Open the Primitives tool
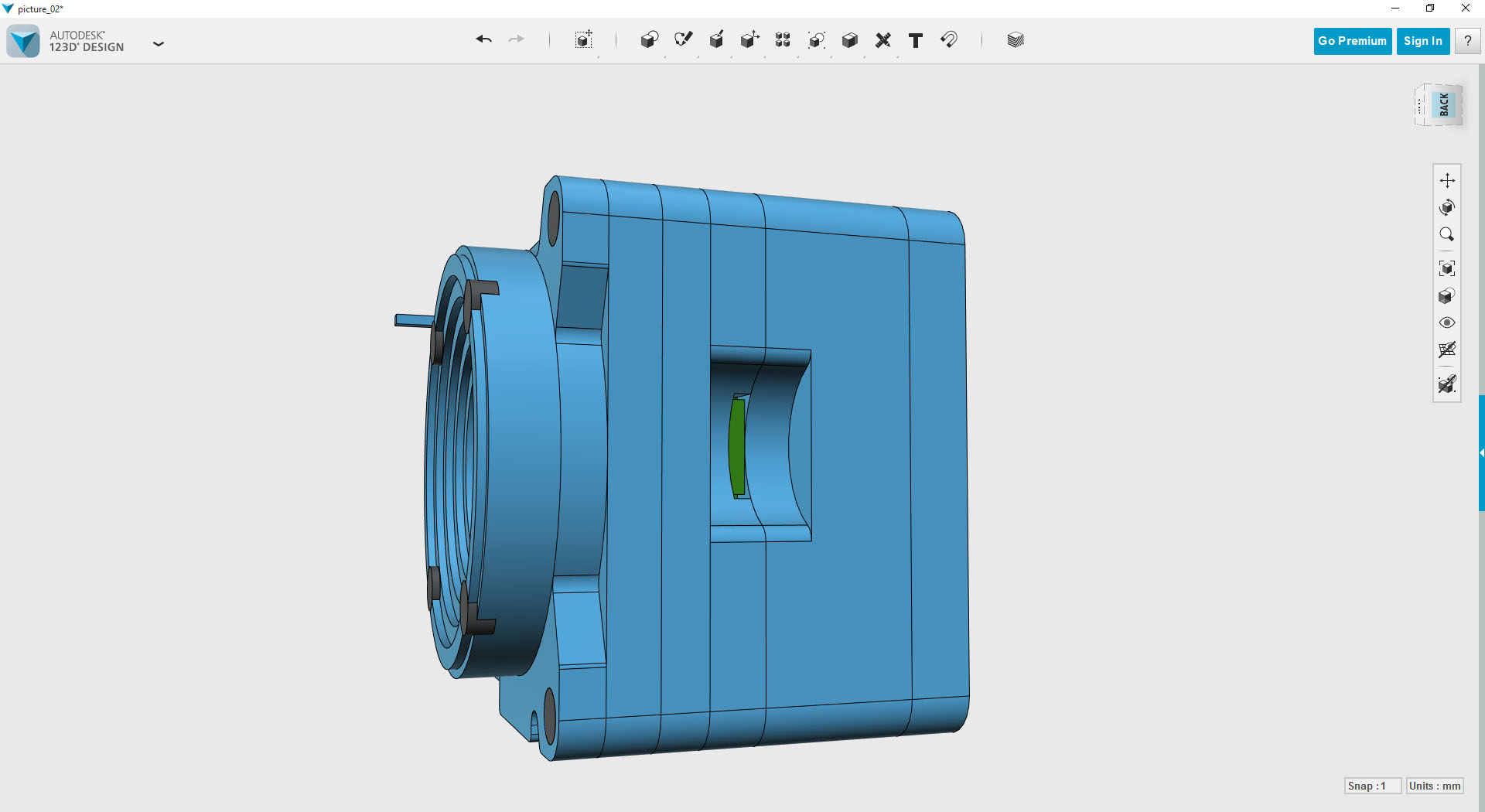Image resolution: width=1485 pixels, height=812 pixels. pyautogui.click(x=649, y=39)
